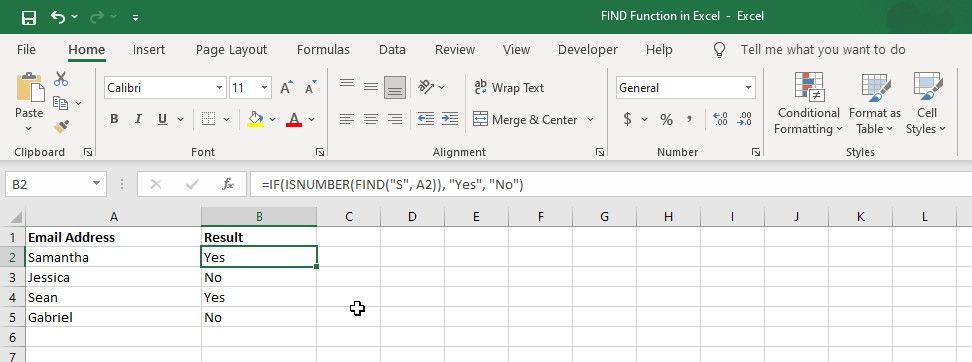Open Format as Table gallery
972x362 pixels.
pyautogui.click(x=875, y=104)
